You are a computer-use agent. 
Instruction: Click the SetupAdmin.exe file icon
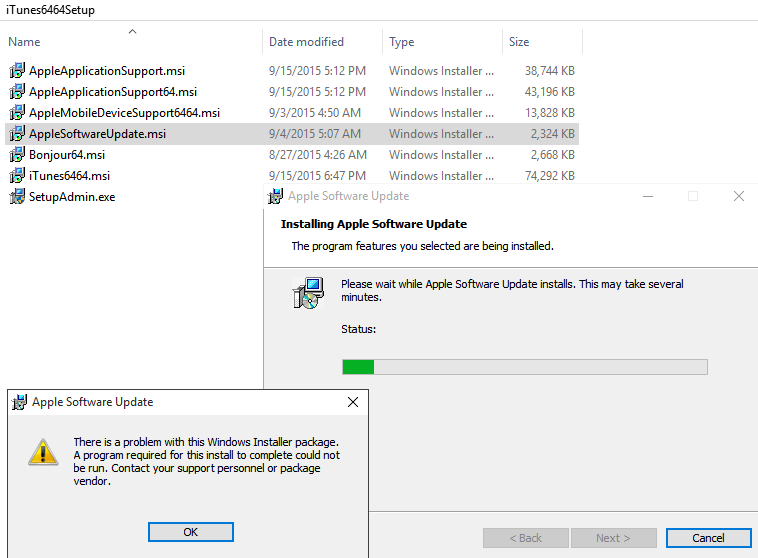(x=17, y=197)
